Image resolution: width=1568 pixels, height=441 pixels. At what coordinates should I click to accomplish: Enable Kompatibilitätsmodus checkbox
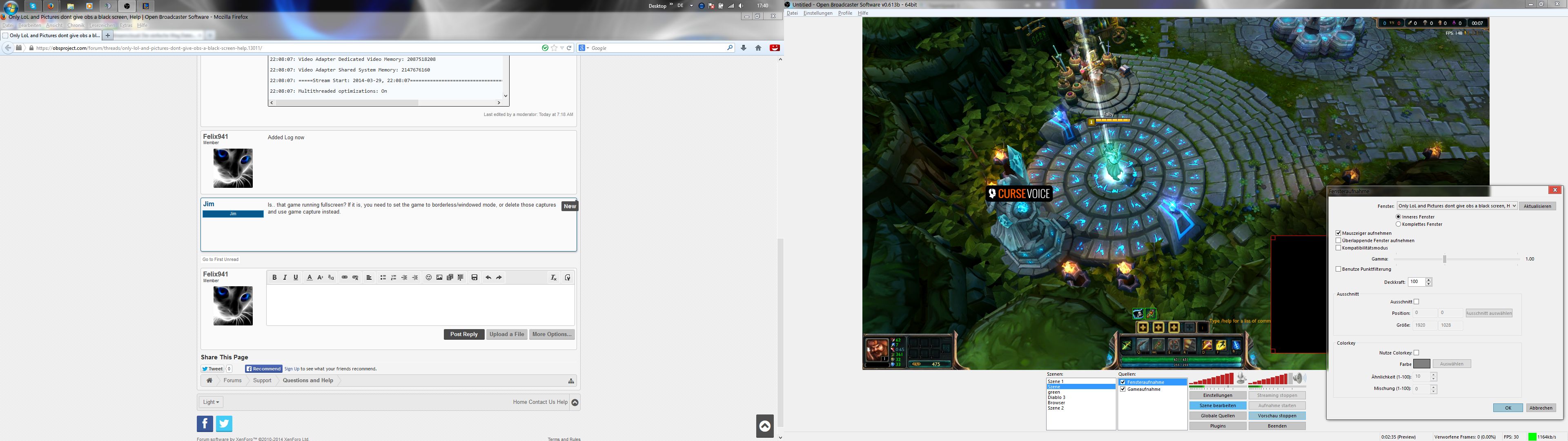(x=1339, y=248)
